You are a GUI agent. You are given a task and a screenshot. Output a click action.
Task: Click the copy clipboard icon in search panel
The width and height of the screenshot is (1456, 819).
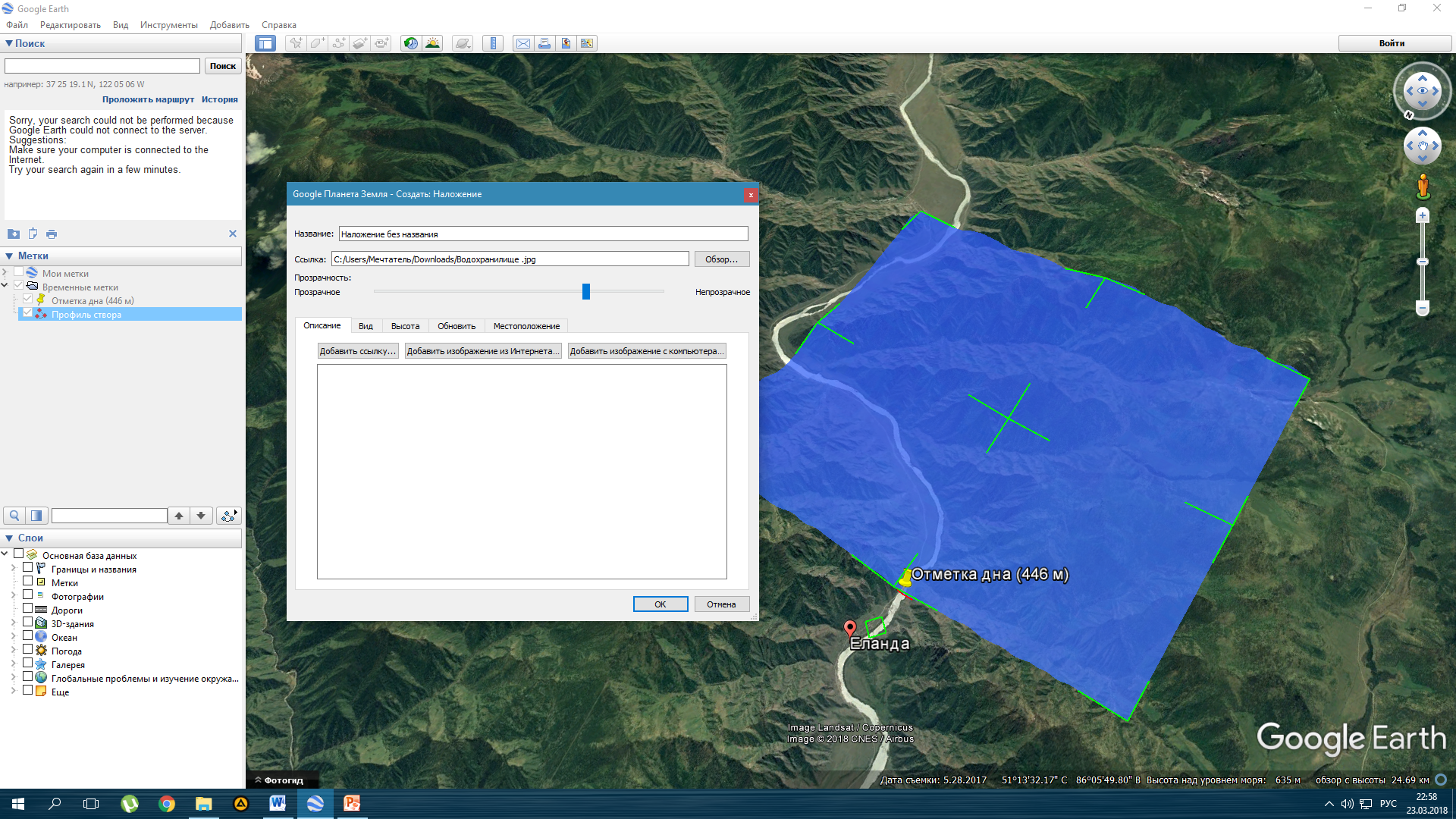tap(33, 234)
